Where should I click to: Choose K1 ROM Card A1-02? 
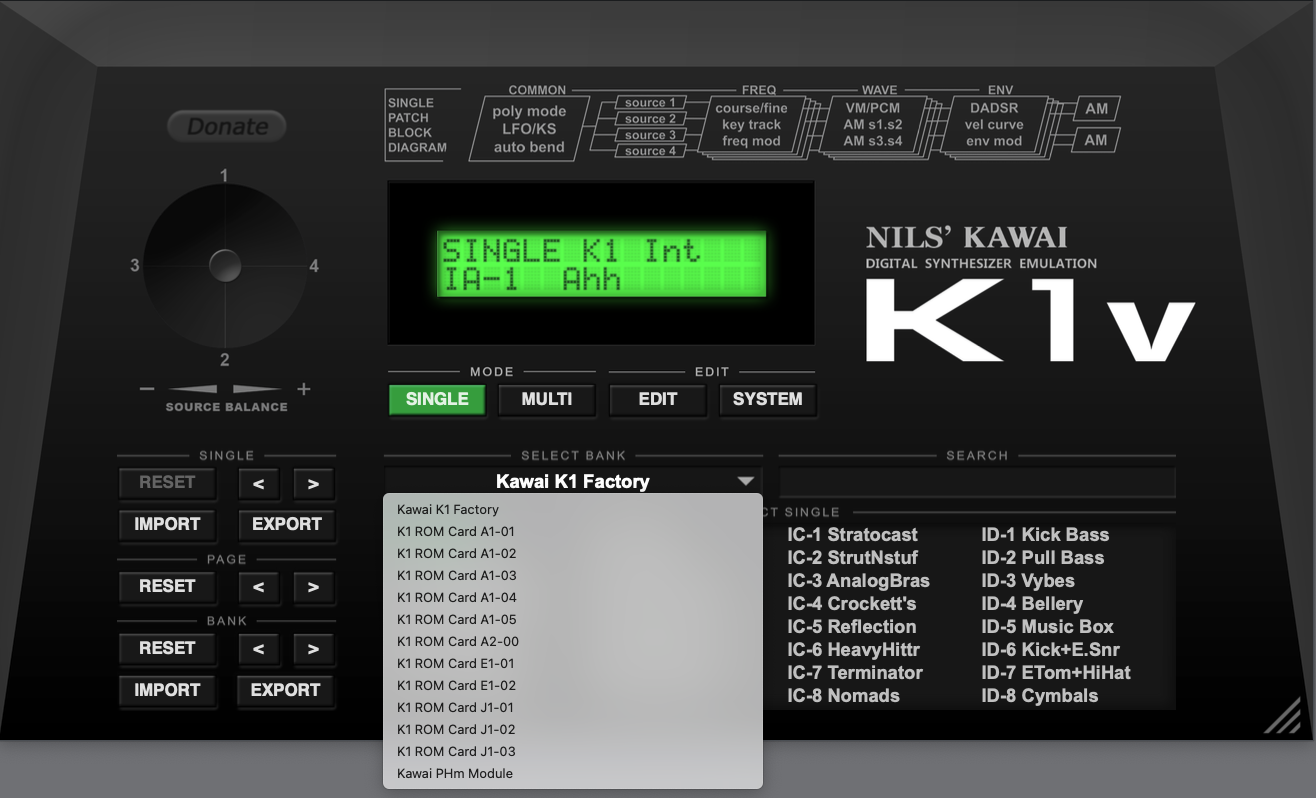pyautogui.click(x=573, y=554)
